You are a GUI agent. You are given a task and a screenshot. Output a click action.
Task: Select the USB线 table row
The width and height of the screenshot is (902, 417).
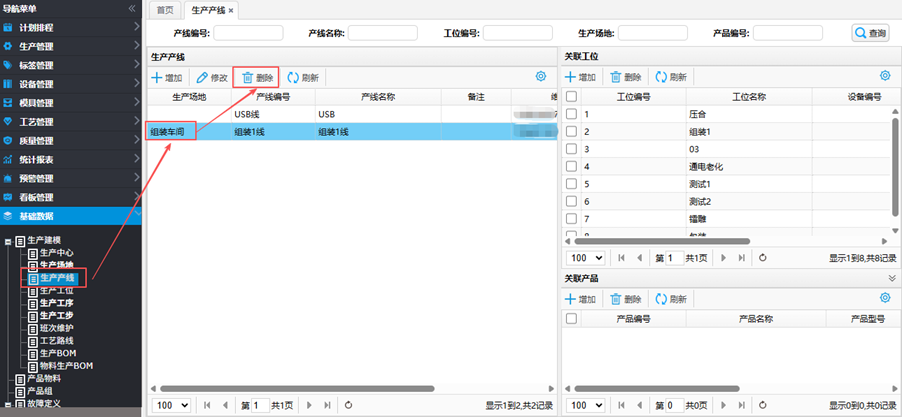(352, 114)
